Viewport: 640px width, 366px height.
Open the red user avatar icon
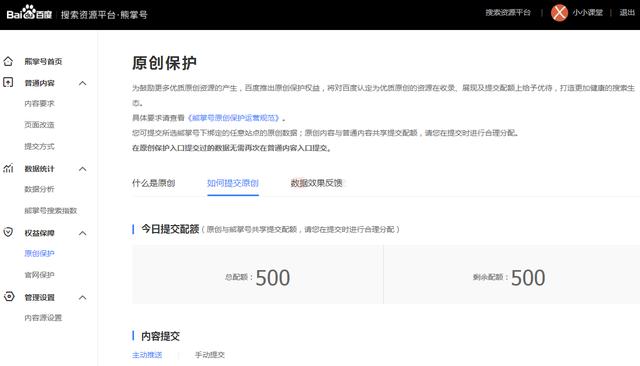click(559, 13)
